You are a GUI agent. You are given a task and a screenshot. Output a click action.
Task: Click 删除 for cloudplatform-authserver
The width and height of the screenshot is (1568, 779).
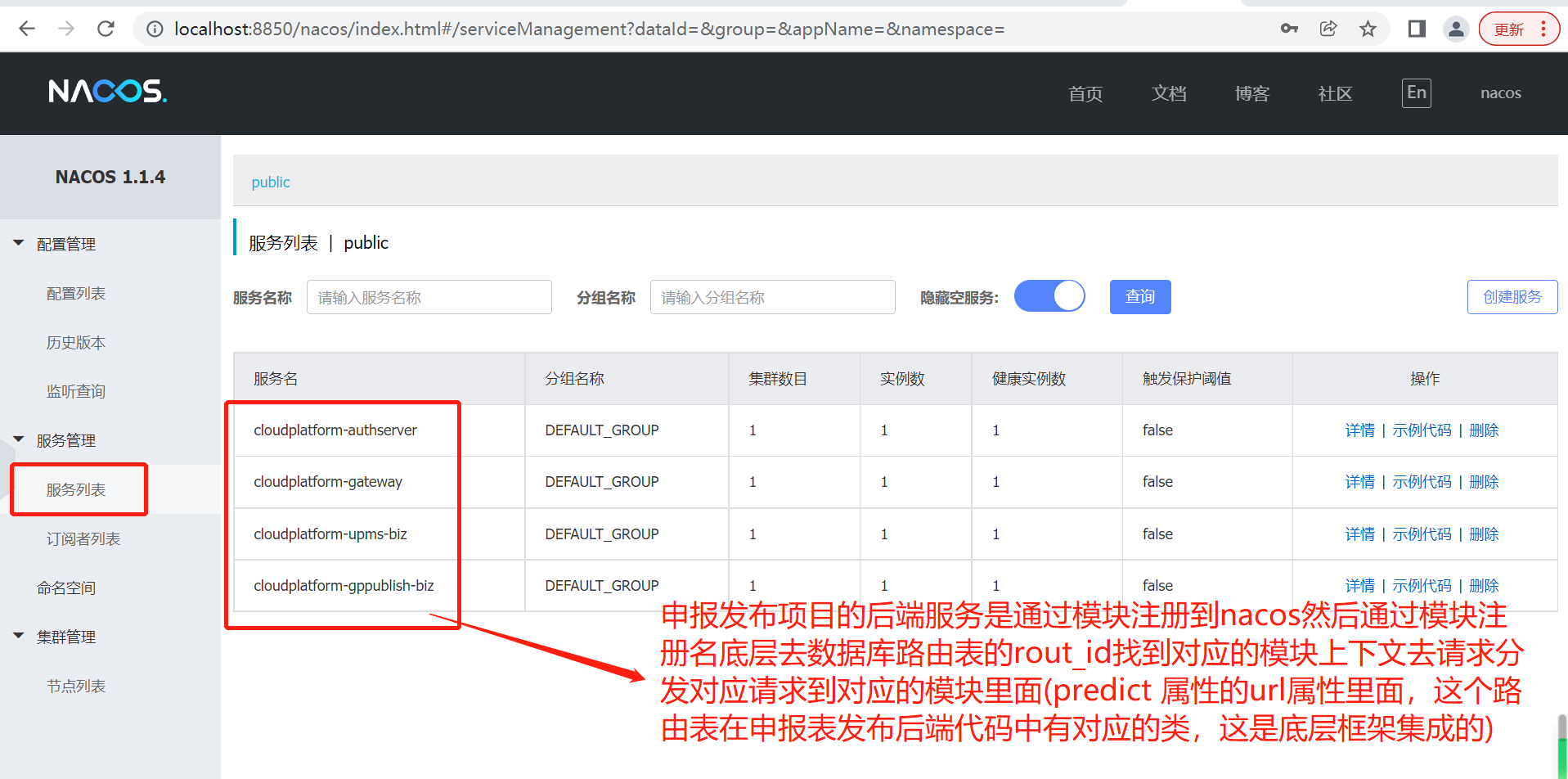[1484, 430]
